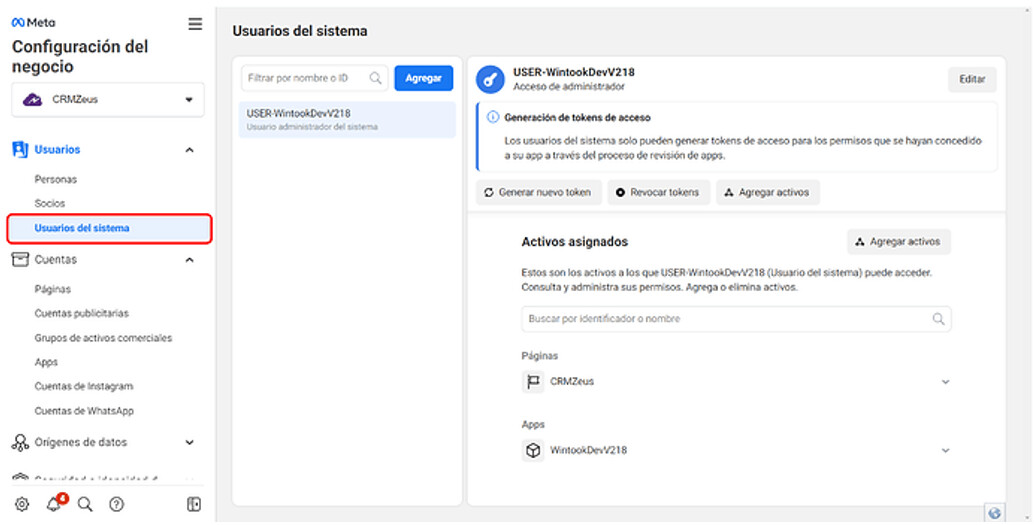Click the Buscar por identificador o nombre field
Screen dimensions: 1034x525
[725, 319]
